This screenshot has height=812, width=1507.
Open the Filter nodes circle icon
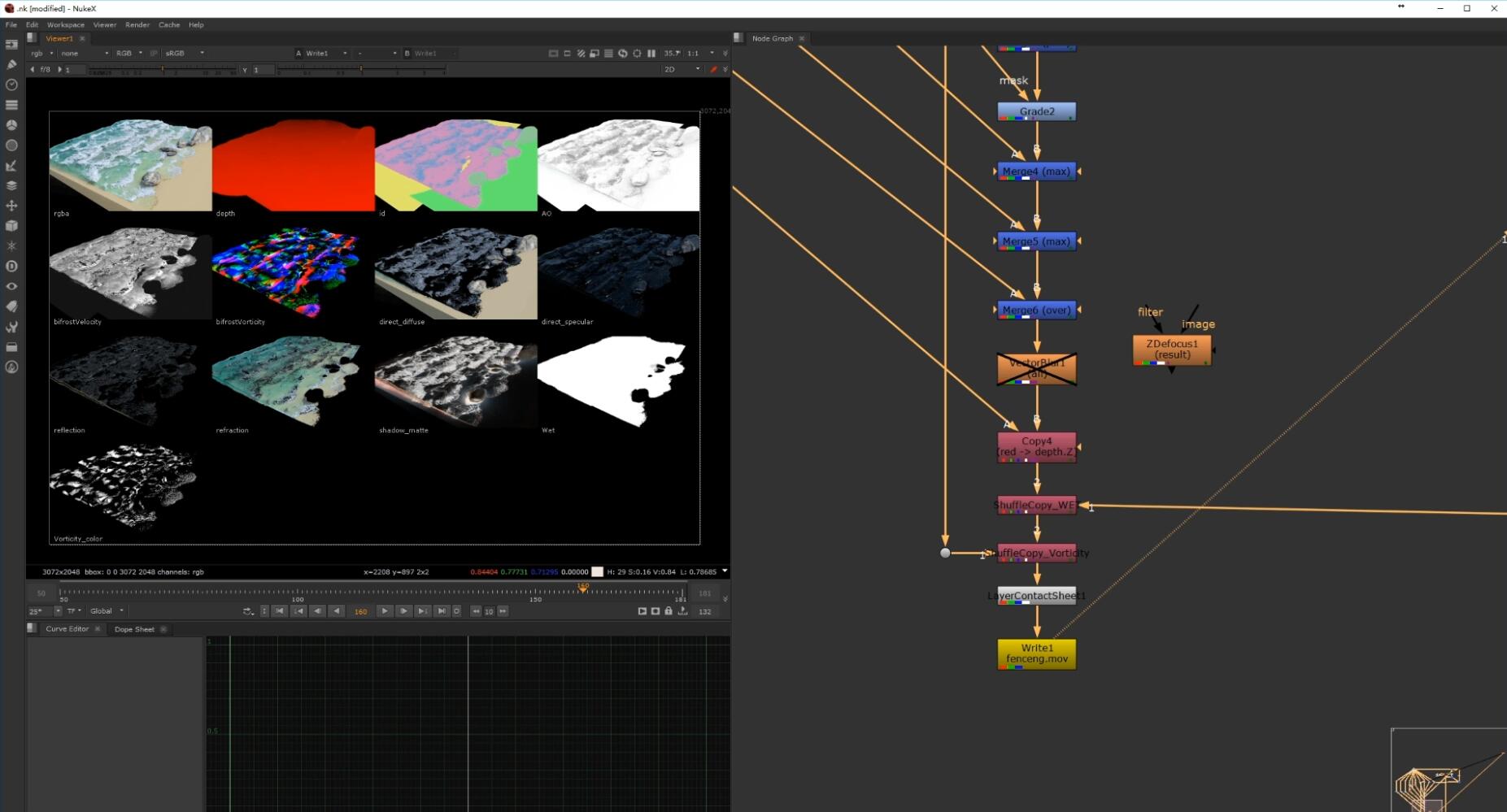[x=11, y=145]
